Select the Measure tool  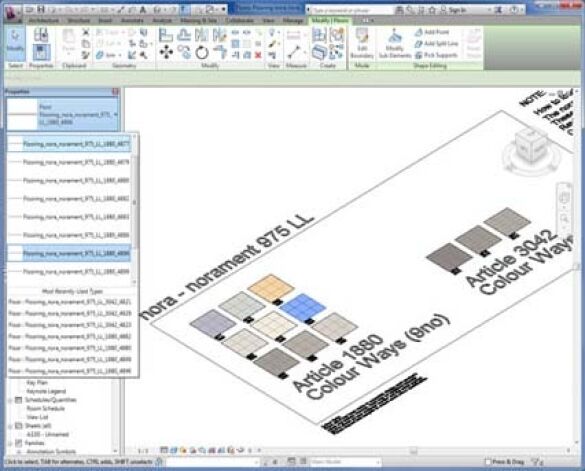coord(294,52)
